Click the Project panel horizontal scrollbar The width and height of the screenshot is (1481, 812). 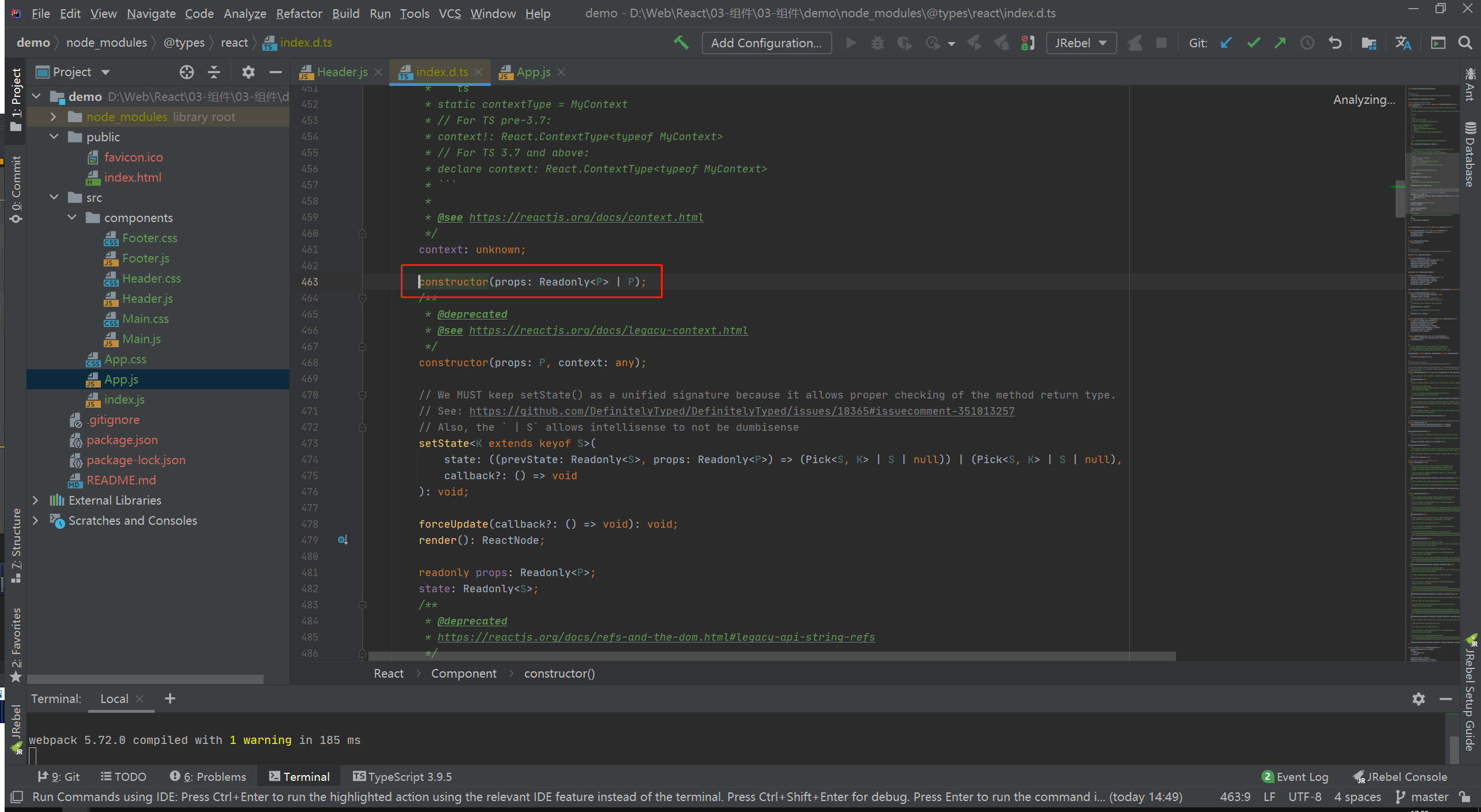pos(145,679)
